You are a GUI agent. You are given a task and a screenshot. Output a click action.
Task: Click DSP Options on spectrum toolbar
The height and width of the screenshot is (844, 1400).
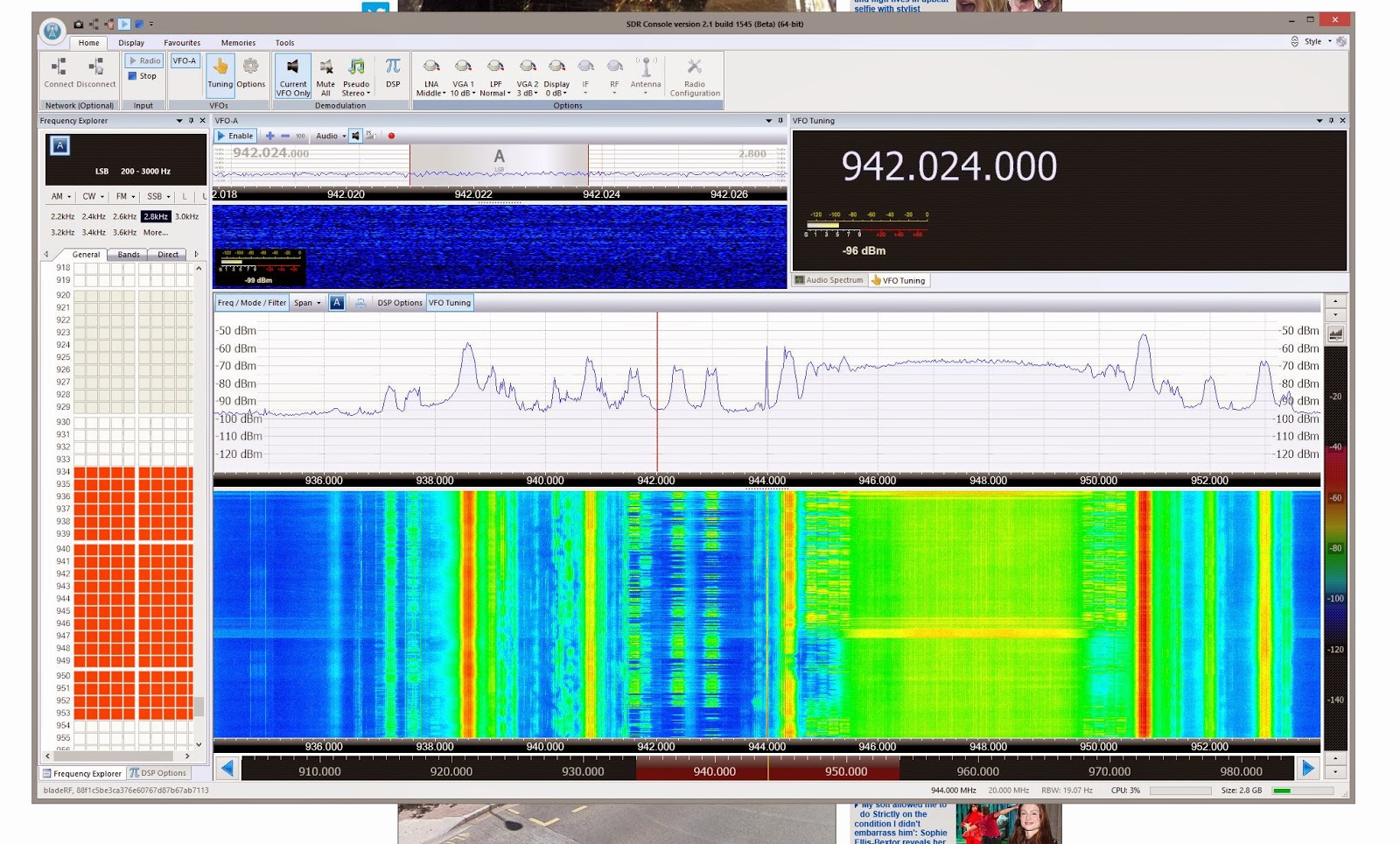(x=400, y=303)
